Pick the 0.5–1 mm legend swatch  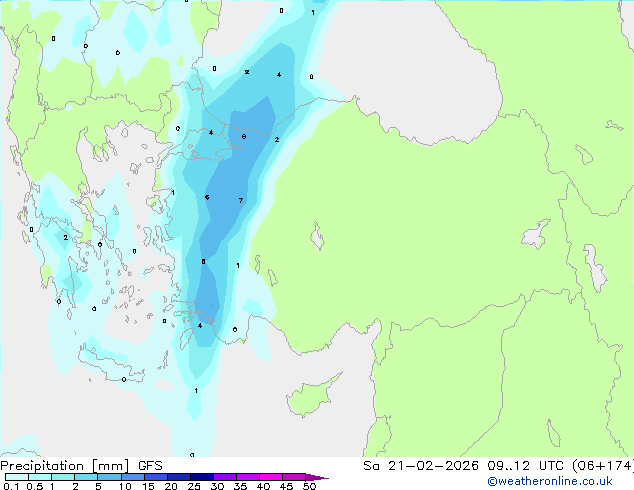(x=40, y=477)
